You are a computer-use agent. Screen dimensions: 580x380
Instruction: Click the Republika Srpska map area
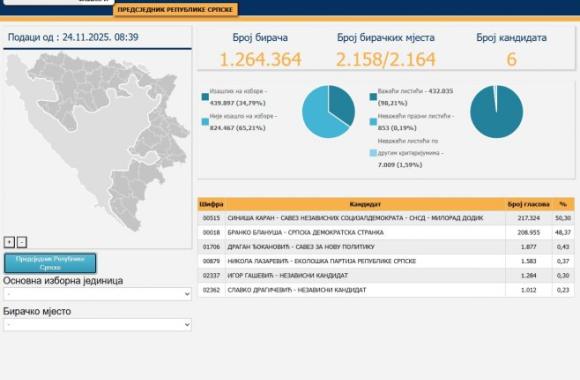point(97,141)
